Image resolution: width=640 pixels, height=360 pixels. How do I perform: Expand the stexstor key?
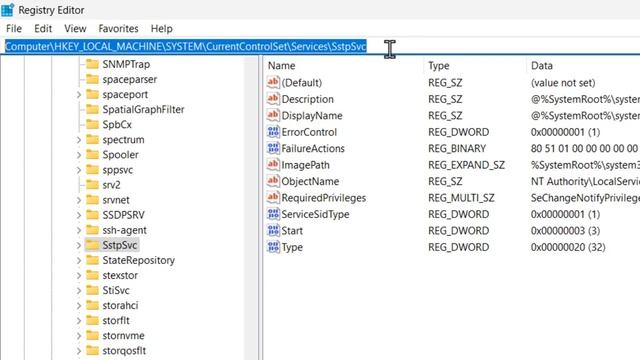tap(79, 276)
